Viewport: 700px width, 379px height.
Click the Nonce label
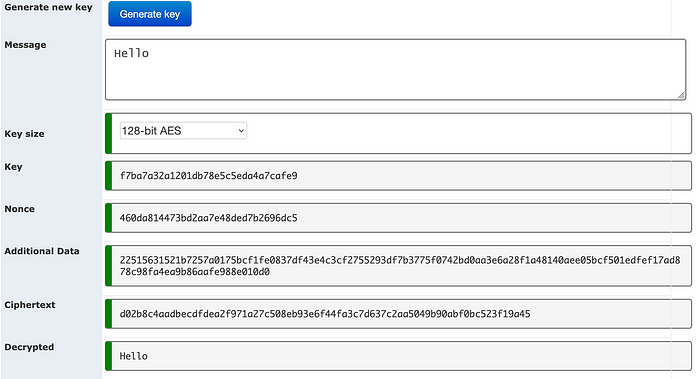[19, 209]
